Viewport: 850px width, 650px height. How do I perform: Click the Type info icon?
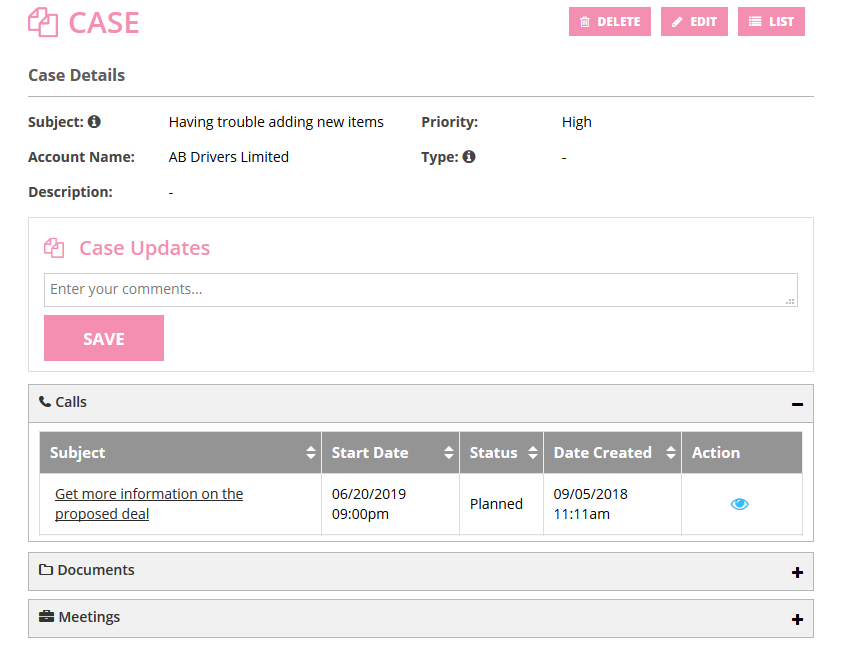click(x=469, y=157)
